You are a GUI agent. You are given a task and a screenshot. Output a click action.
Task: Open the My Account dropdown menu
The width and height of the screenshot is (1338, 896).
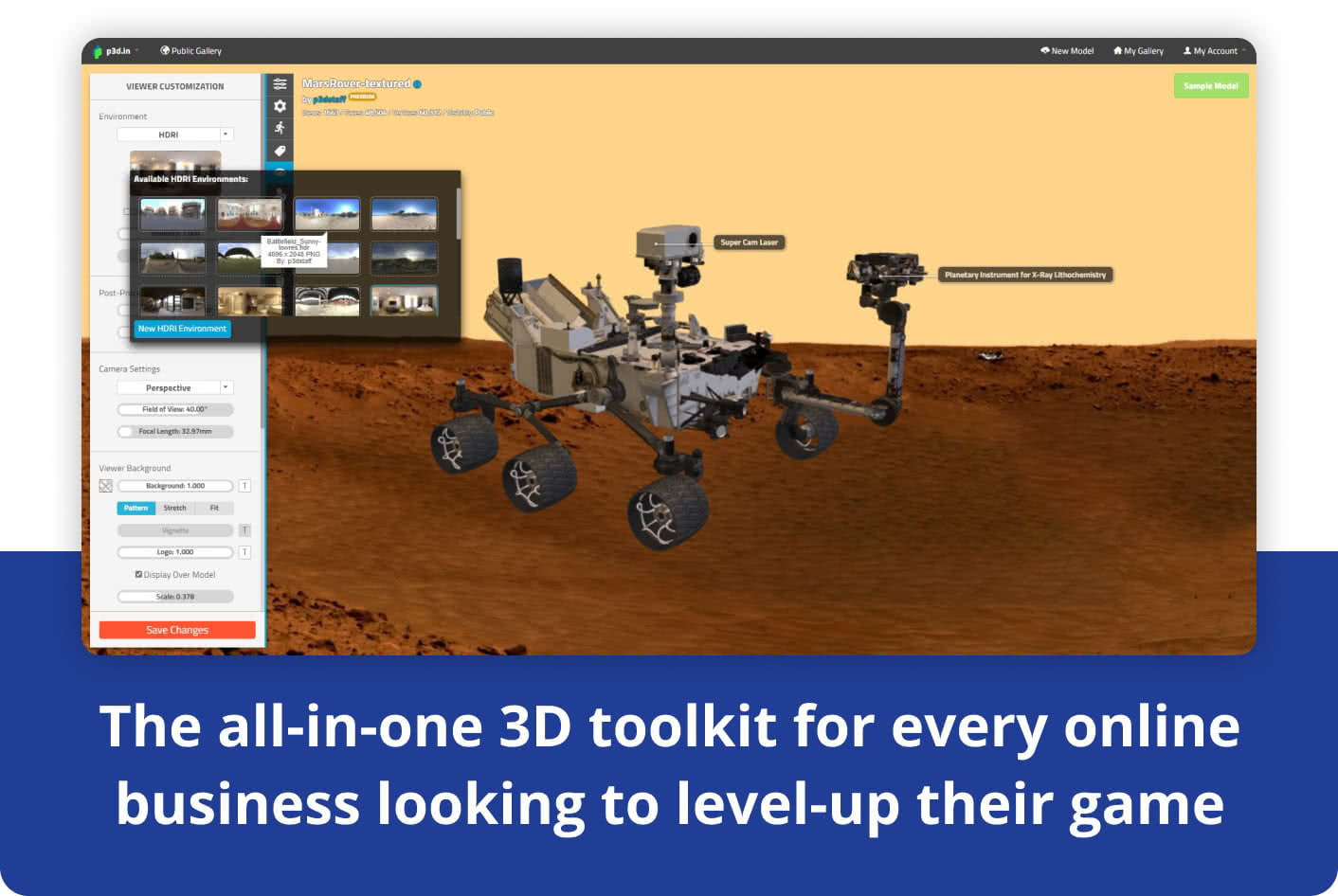pyautogui.click(x=1214, y=51)
